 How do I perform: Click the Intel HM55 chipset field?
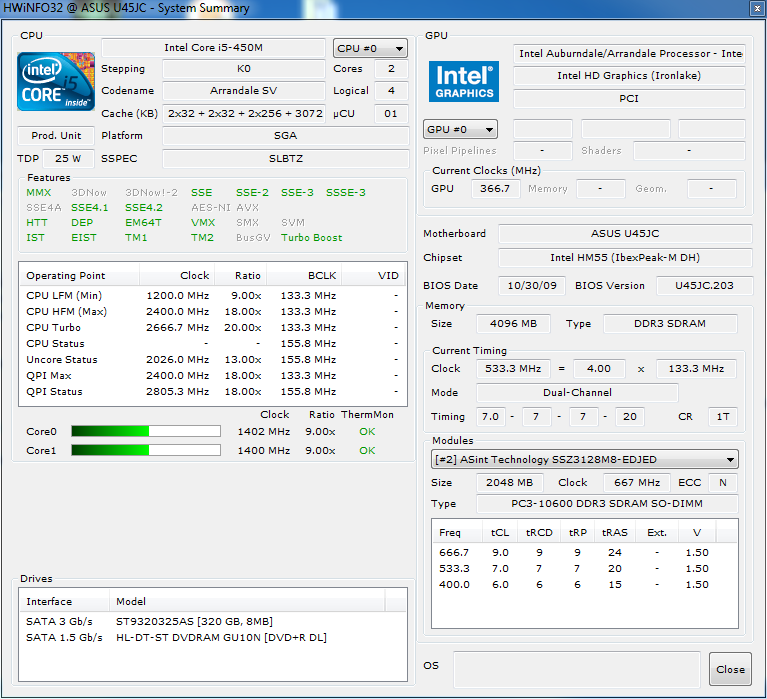[x=625, y=258]
